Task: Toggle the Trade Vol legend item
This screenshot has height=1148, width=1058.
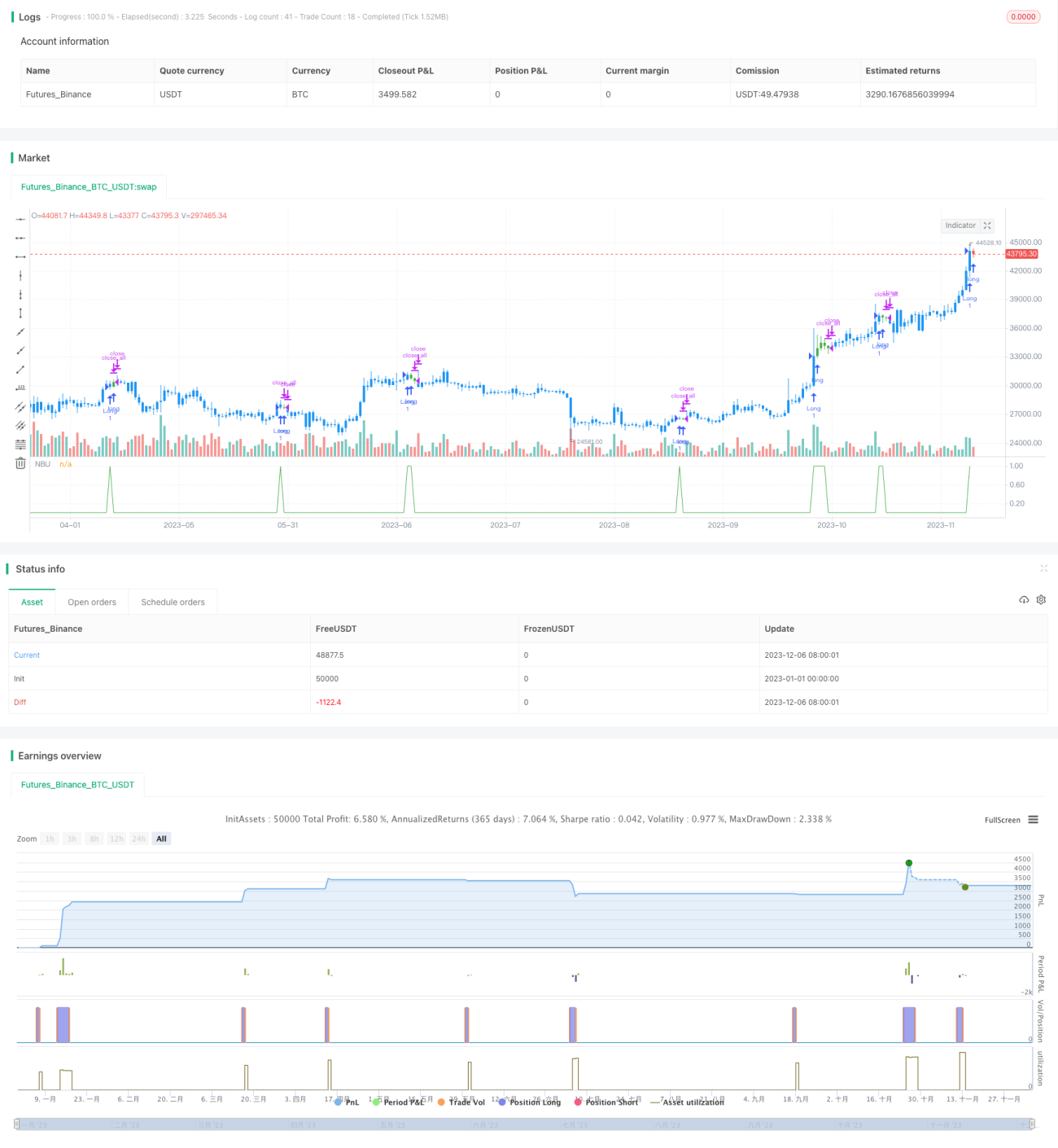Action: click(461, 1102)
